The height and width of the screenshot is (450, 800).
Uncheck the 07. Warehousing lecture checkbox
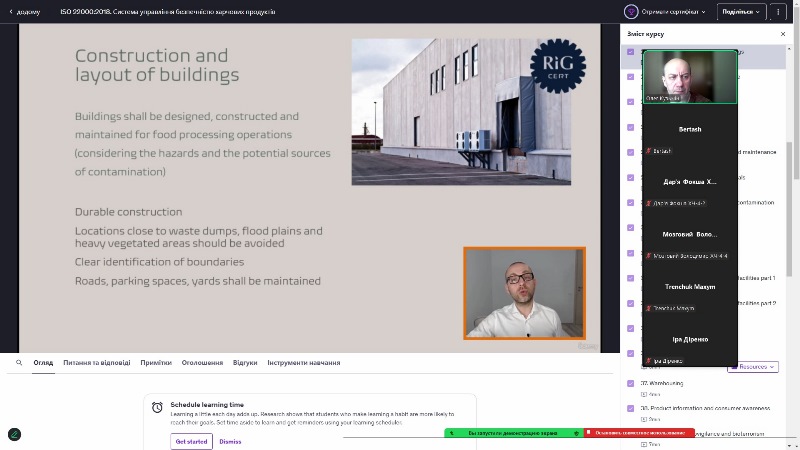point(631,383)
